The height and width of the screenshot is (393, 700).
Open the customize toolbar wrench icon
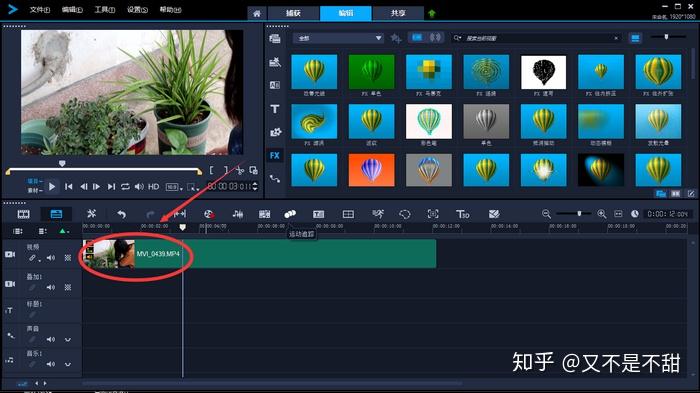pyautogui.click(x=92, y=214)
